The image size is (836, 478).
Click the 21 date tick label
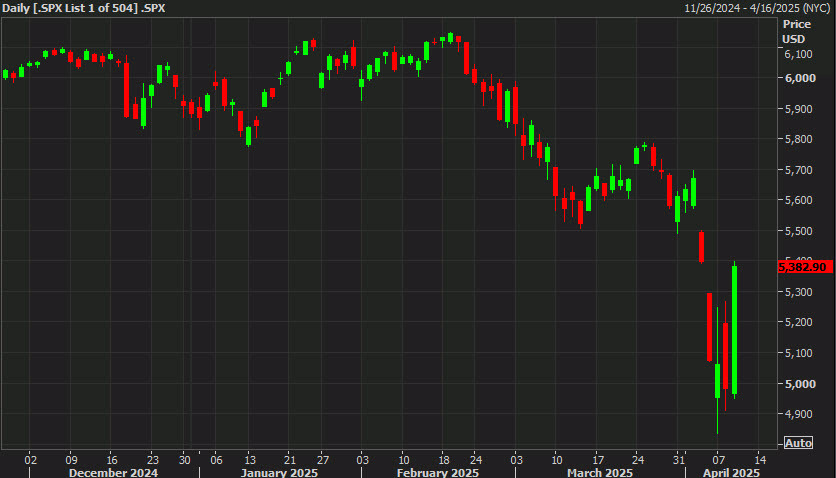[290, 460]
